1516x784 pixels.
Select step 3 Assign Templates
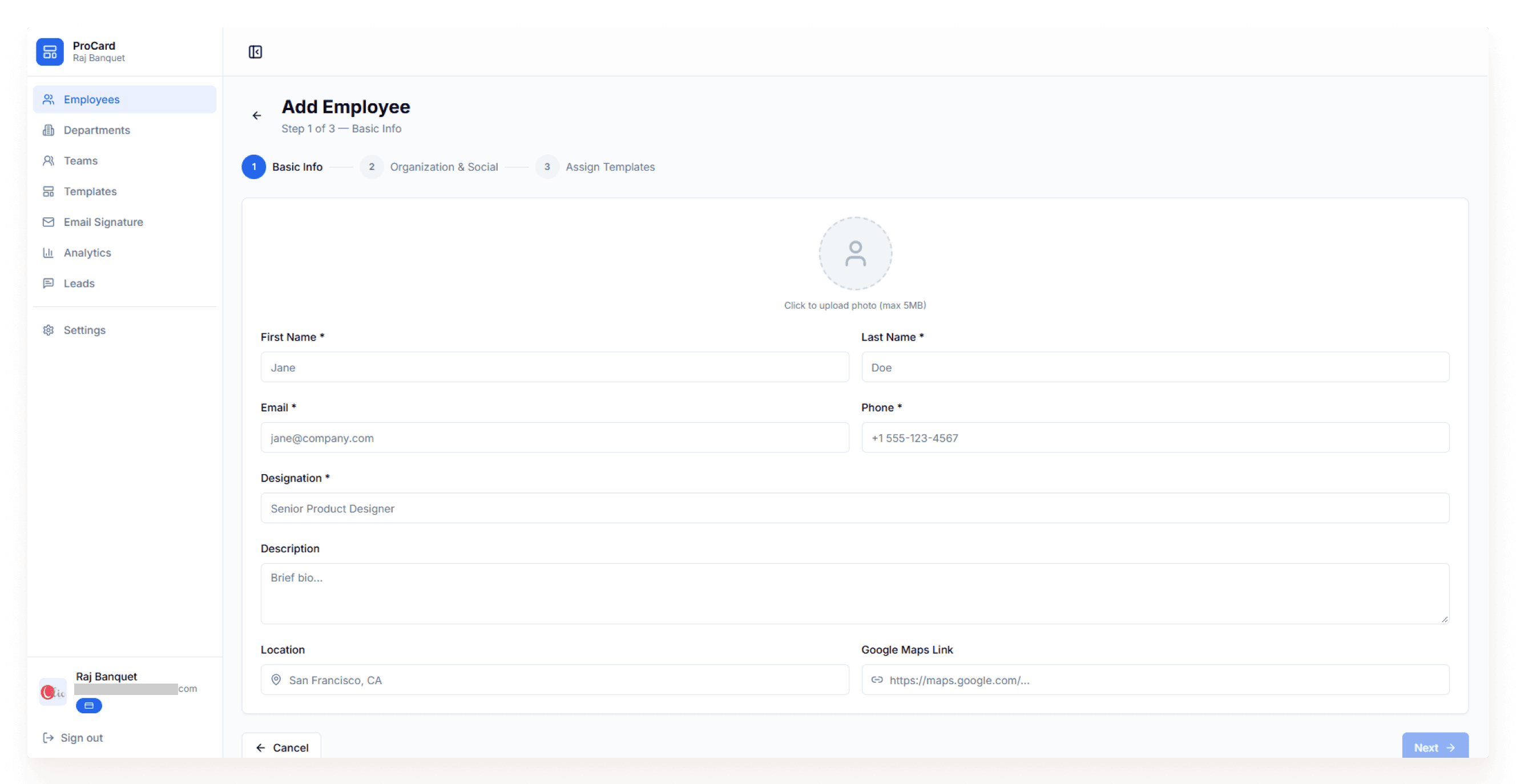(x=595, y=167)
